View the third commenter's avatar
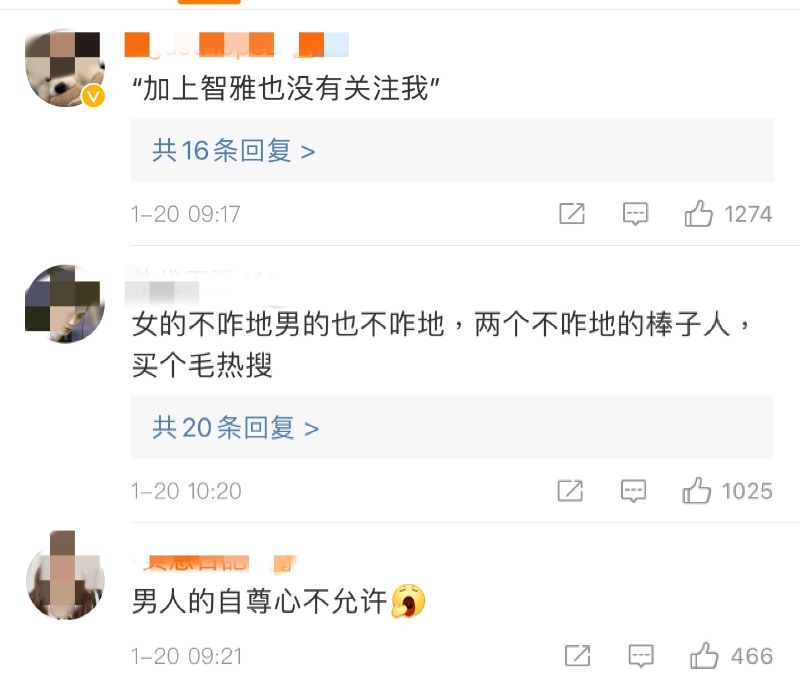 click(63, 571)
